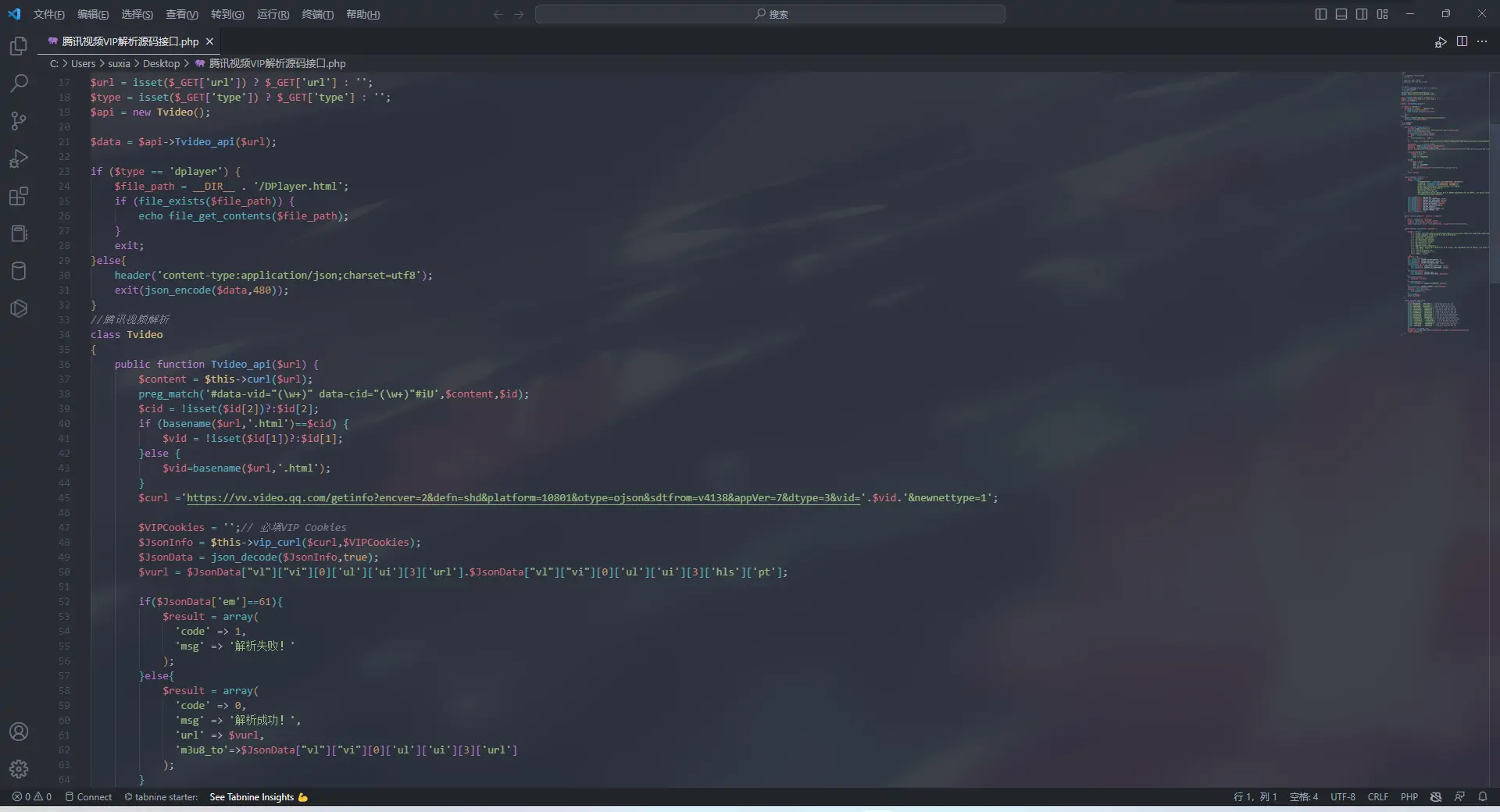
Task: Open the Source Control view
Action: (19, 120)
